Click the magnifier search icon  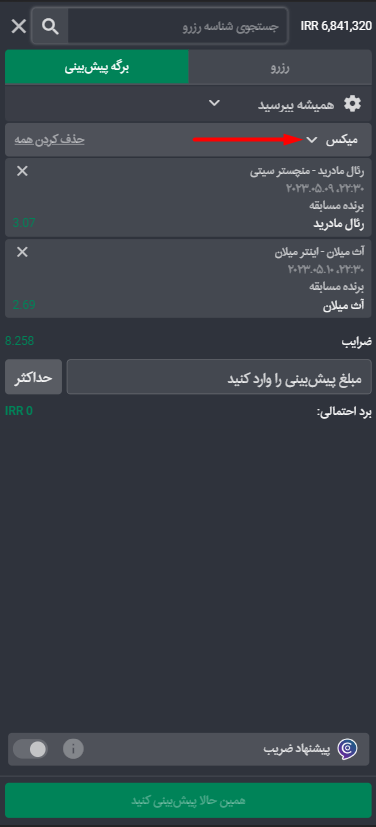[x=50, y=26]
